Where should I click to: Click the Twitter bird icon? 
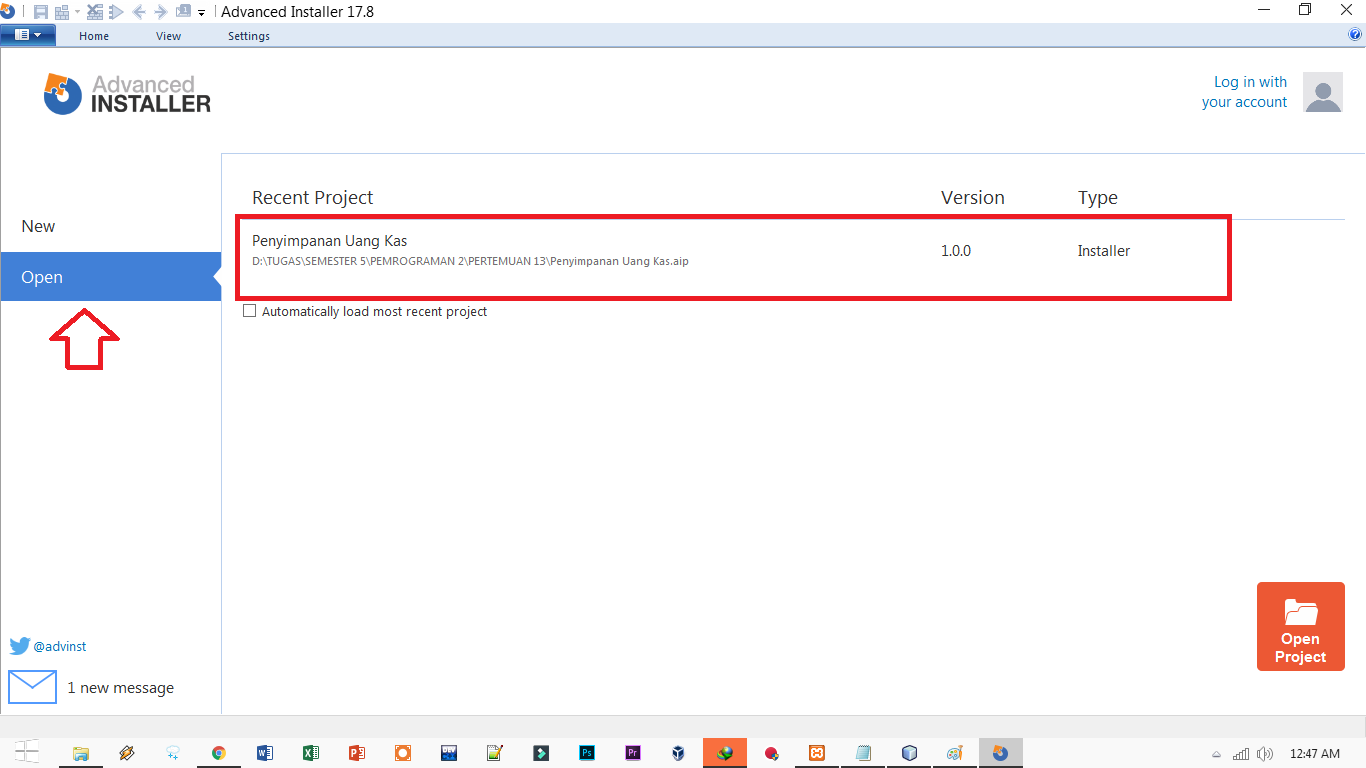(20, 646)
